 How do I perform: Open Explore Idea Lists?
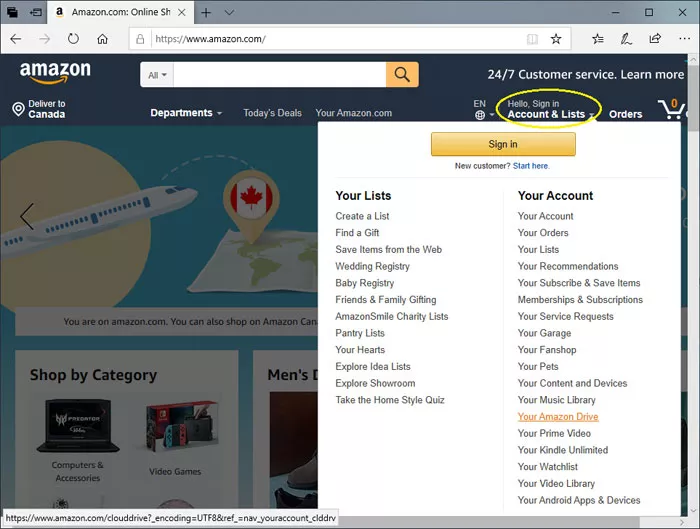(x=373, y=367)
